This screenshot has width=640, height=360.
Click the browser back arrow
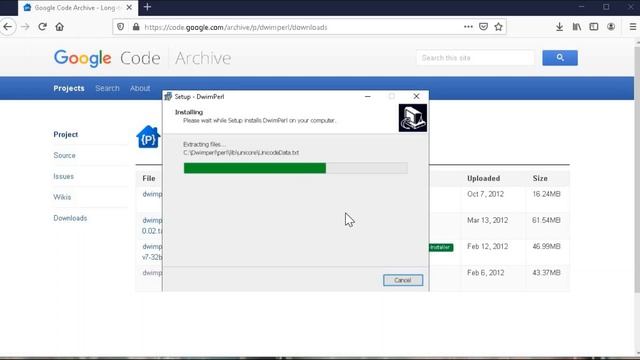pos(7,27)
